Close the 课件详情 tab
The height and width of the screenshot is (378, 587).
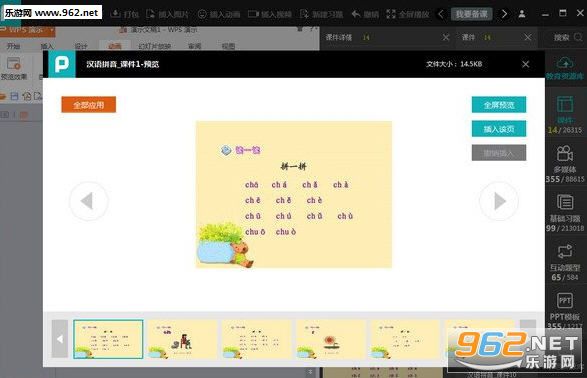click(x=445, y=37)
